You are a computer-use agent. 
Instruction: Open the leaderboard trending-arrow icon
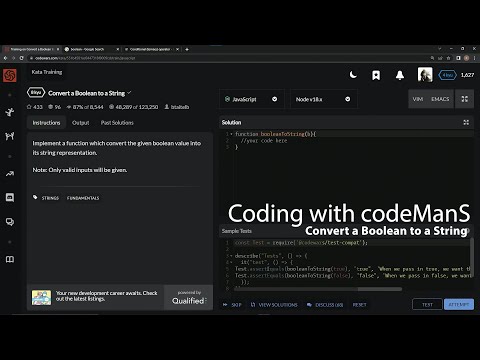click(x=10, y=173)
